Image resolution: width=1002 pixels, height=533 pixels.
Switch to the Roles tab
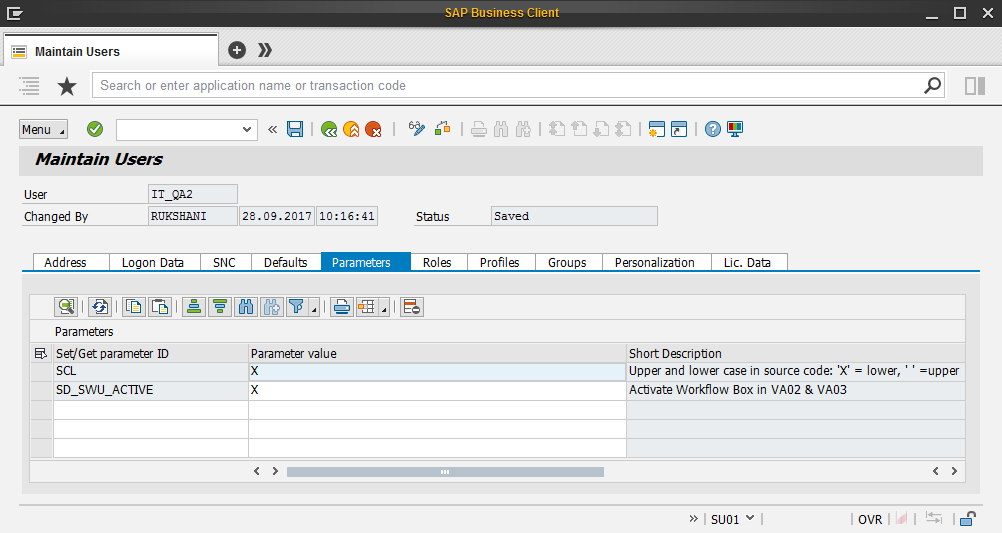tap(437, 262)
